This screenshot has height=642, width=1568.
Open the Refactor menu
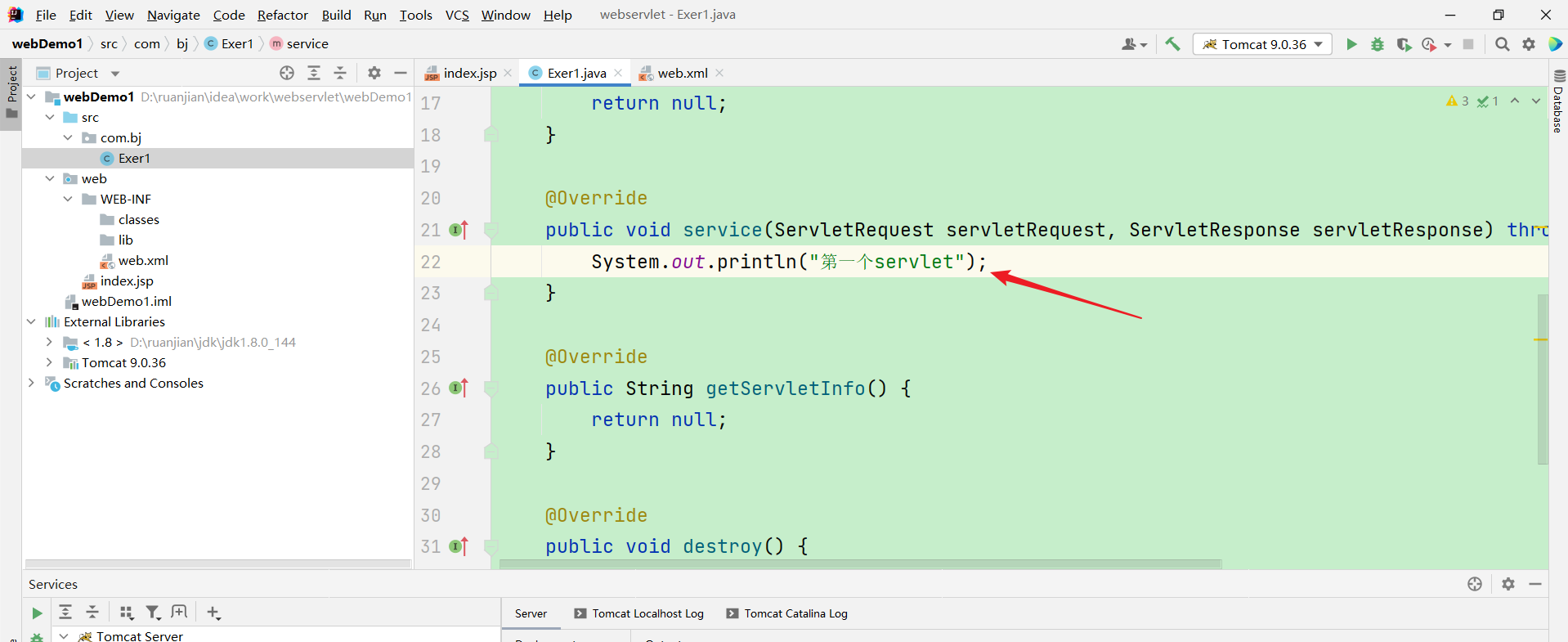(283, 15)
